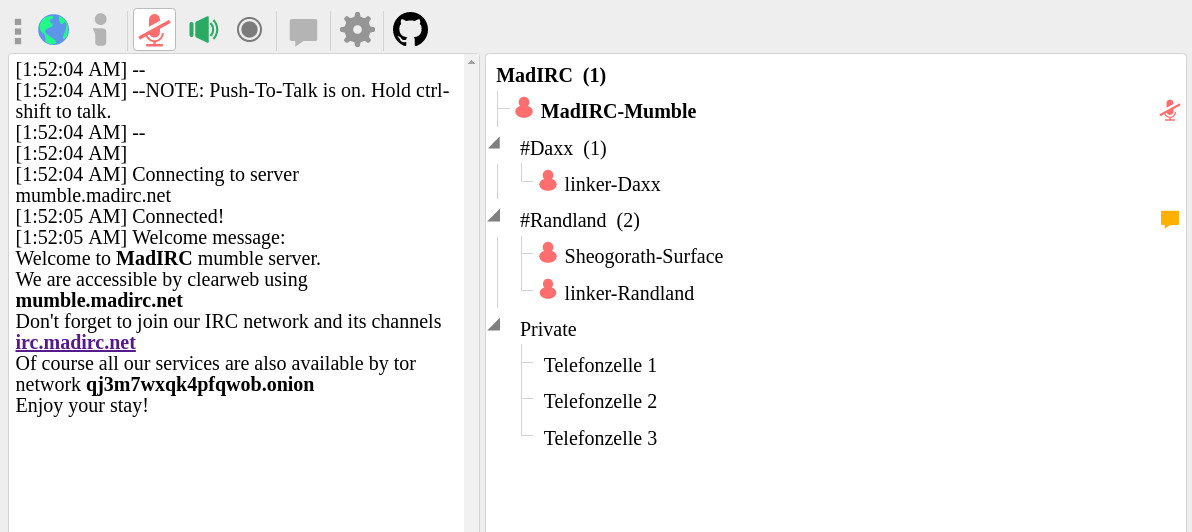Collapse the #Randland channel

494,216
